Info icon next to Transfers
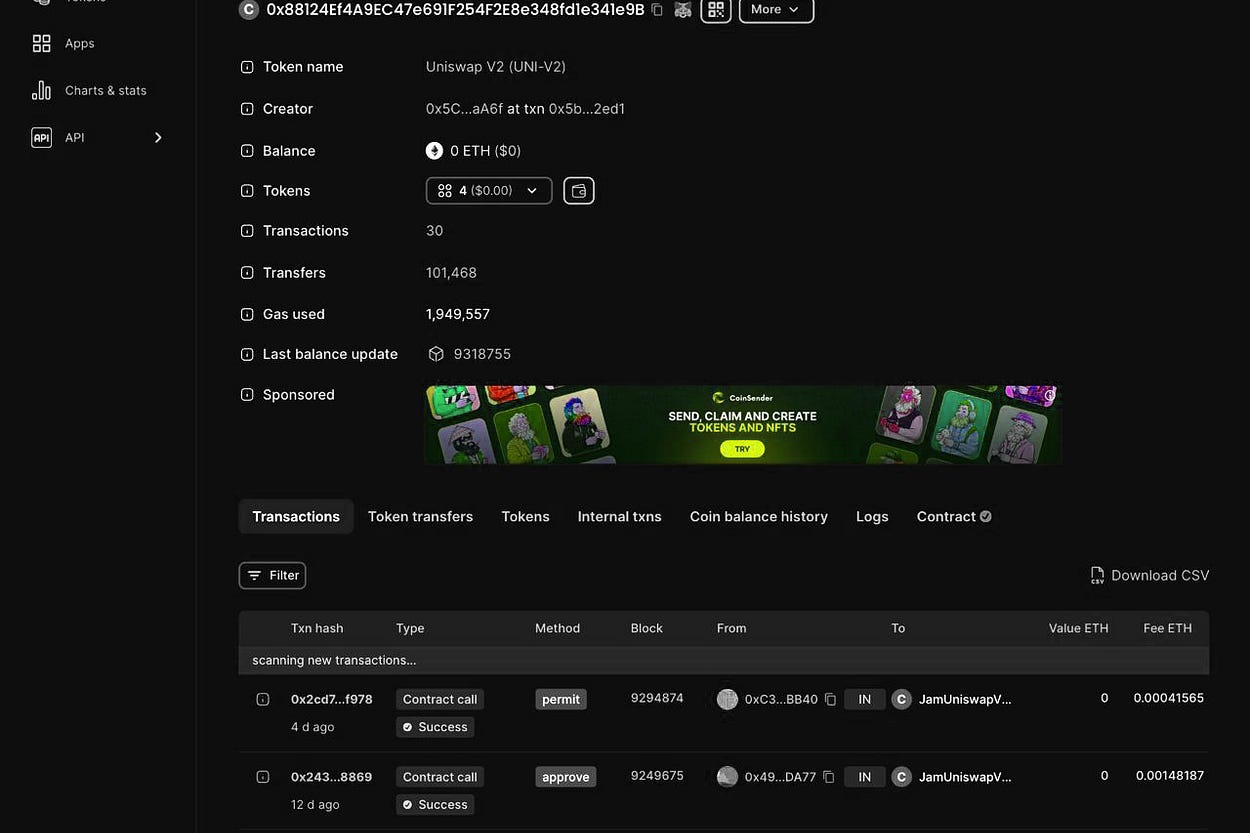The image size is (1250, 833). (x=247, y=273)
